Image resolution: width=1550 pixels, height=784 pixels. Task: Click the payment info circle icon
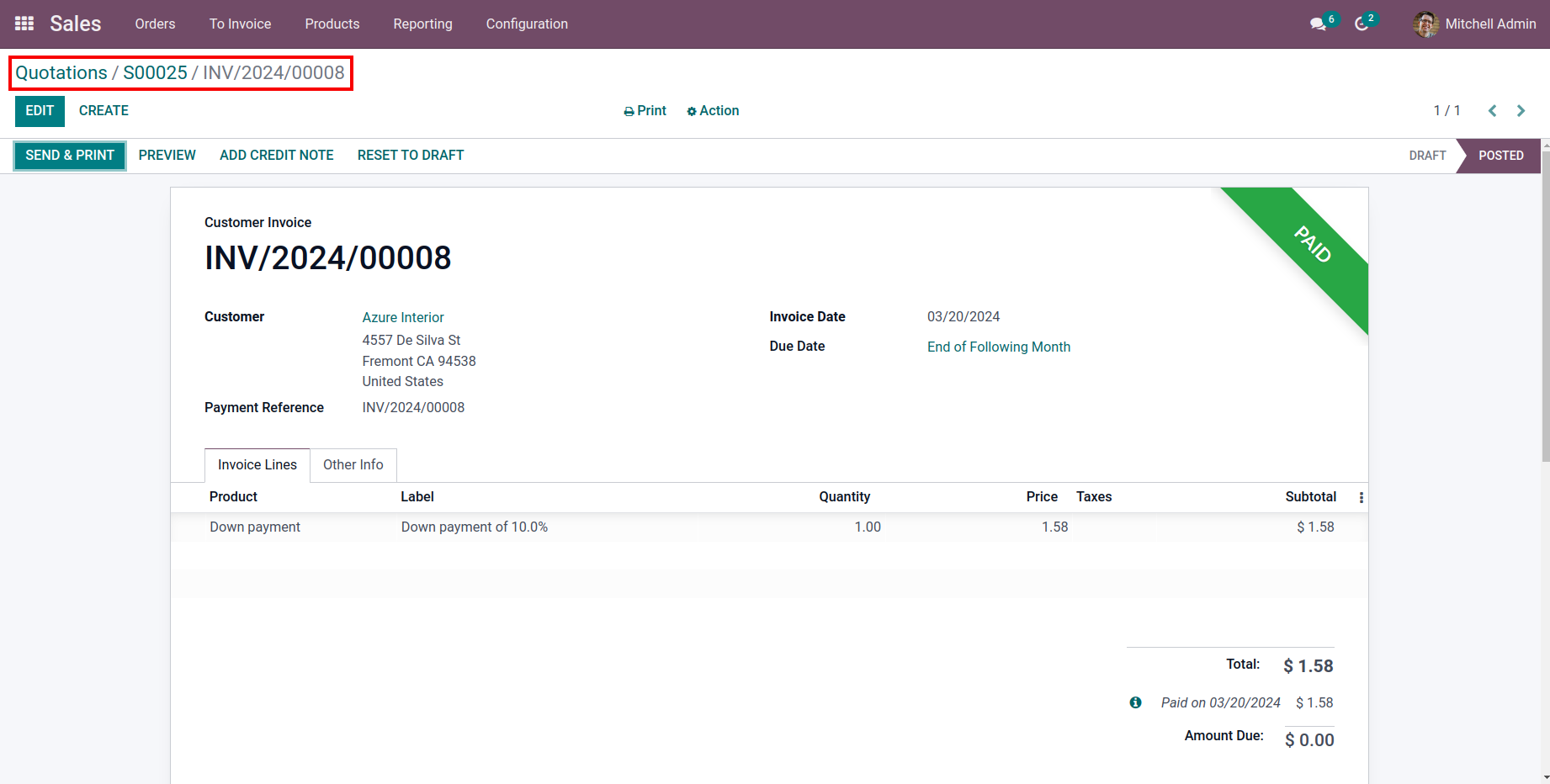tap(1135, 702)
